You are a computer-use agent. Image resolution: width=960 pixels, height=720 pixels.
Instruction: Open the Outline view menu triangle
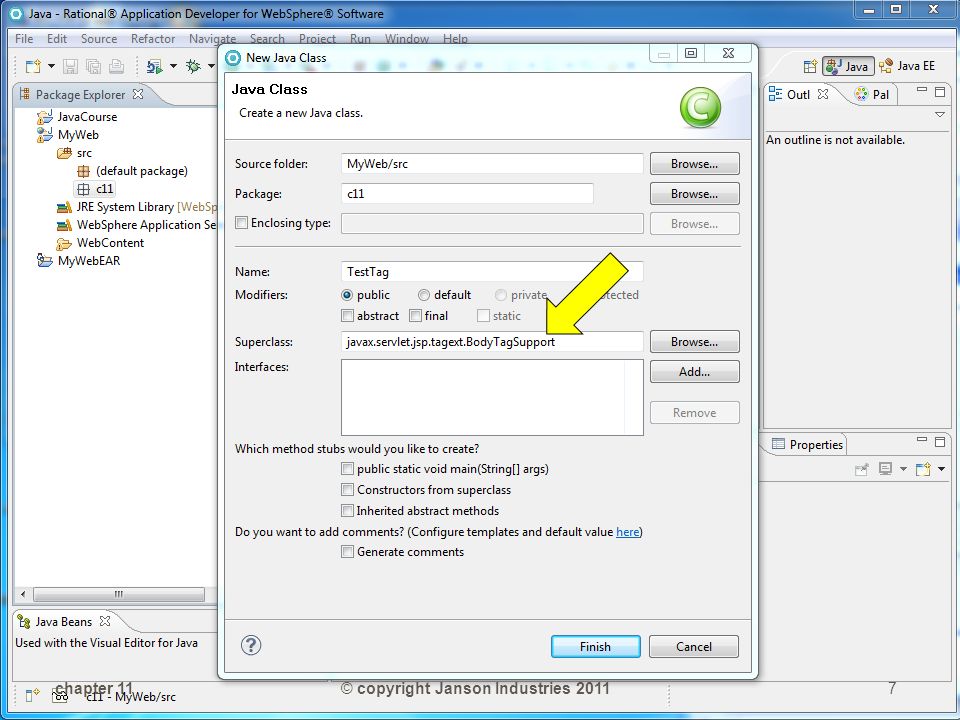point(940,114)
